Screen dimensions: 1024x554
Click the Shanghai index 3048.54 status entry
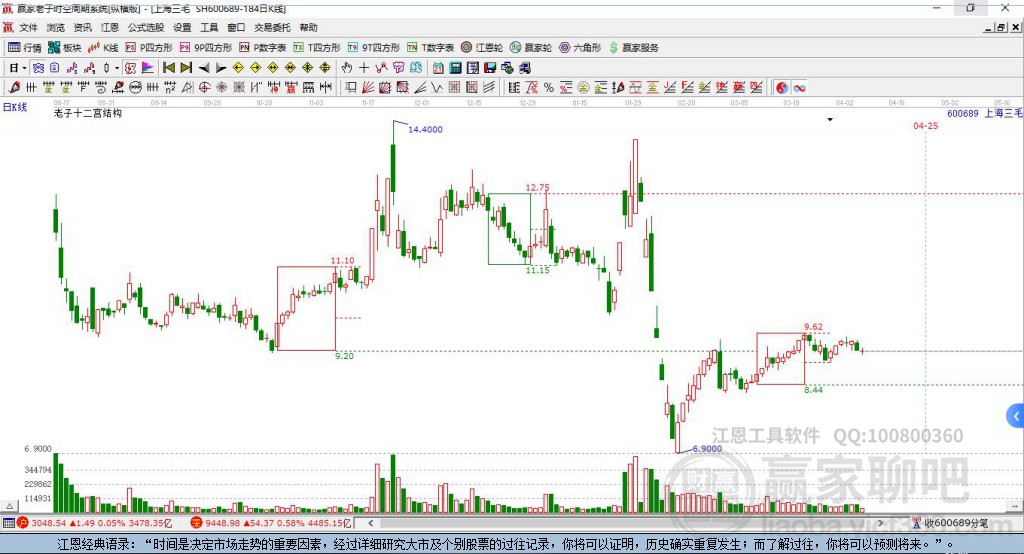[95, 523]
